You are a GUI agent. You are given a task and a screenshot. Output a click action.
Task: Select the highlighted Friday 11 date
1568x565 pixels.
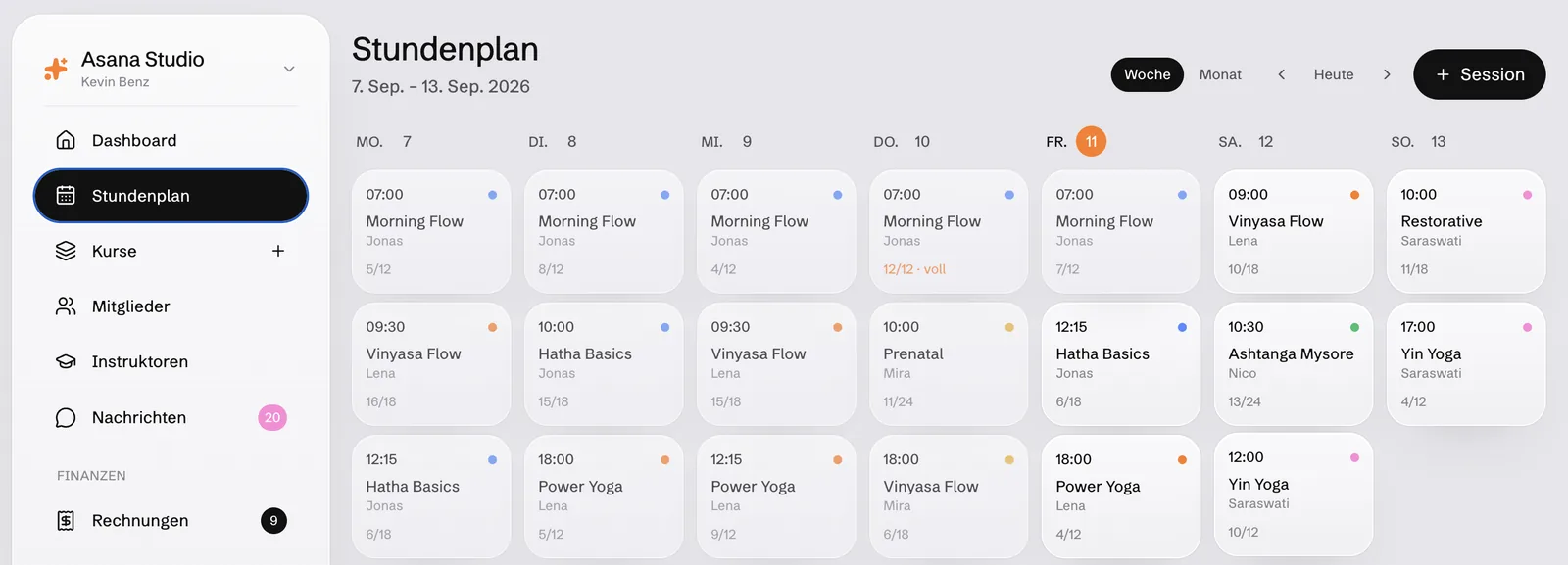[1091, 141]
